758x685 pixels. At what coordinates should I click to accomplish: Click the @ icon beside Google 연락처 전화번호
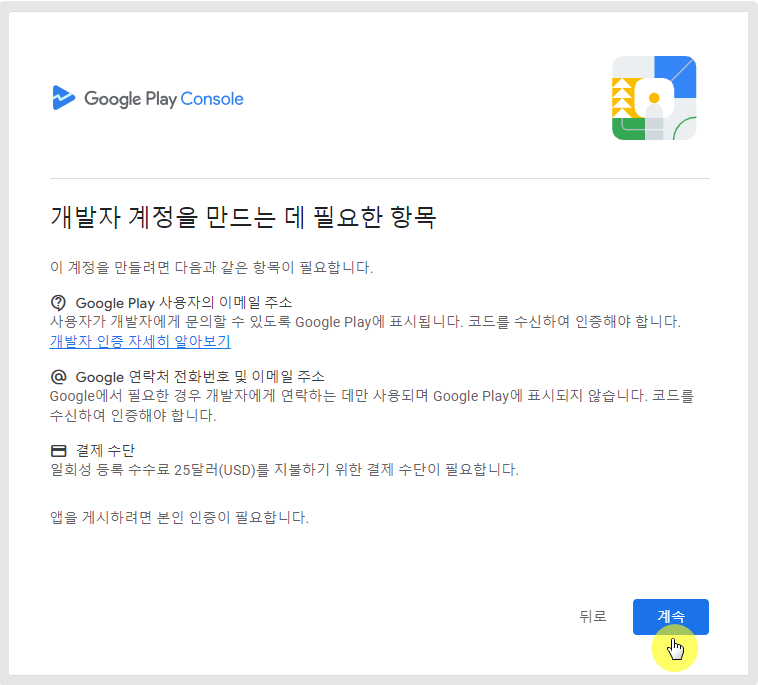click(58, 377)
